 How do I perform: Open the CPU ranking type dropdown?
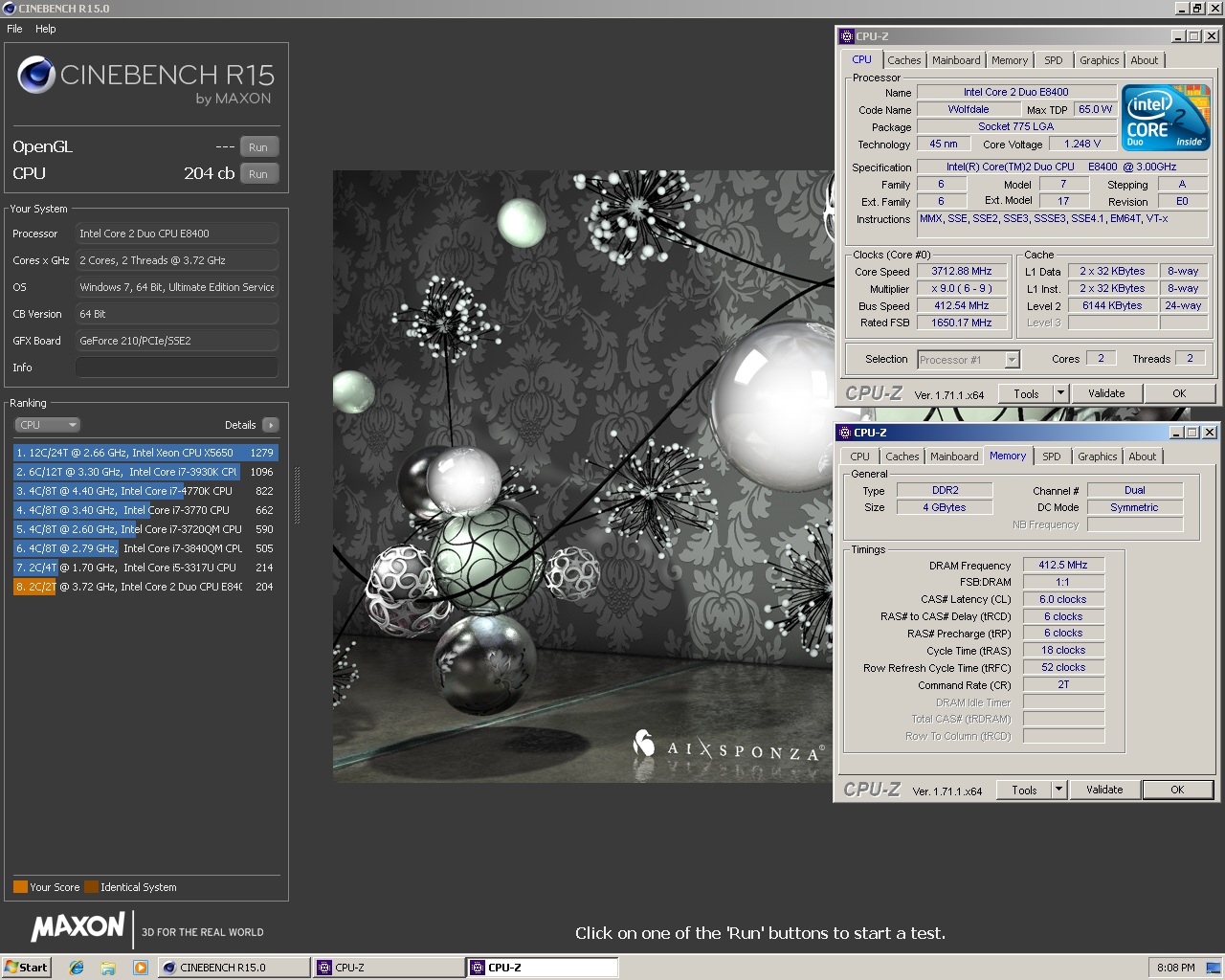pyautogui.click(x=47, y=425)
